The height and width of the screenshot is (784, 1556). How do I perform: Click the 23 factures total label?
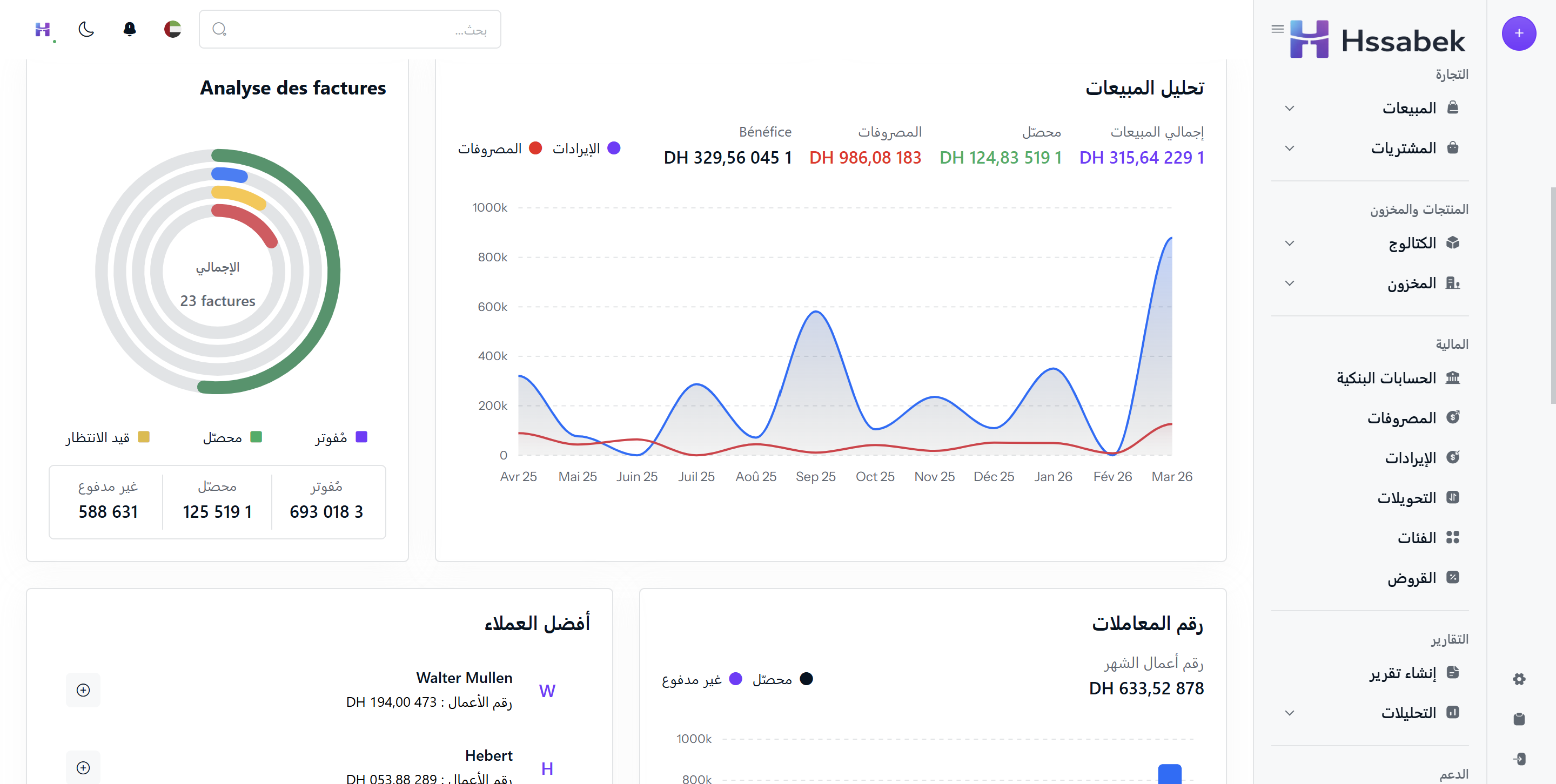(x=217, y=301)
